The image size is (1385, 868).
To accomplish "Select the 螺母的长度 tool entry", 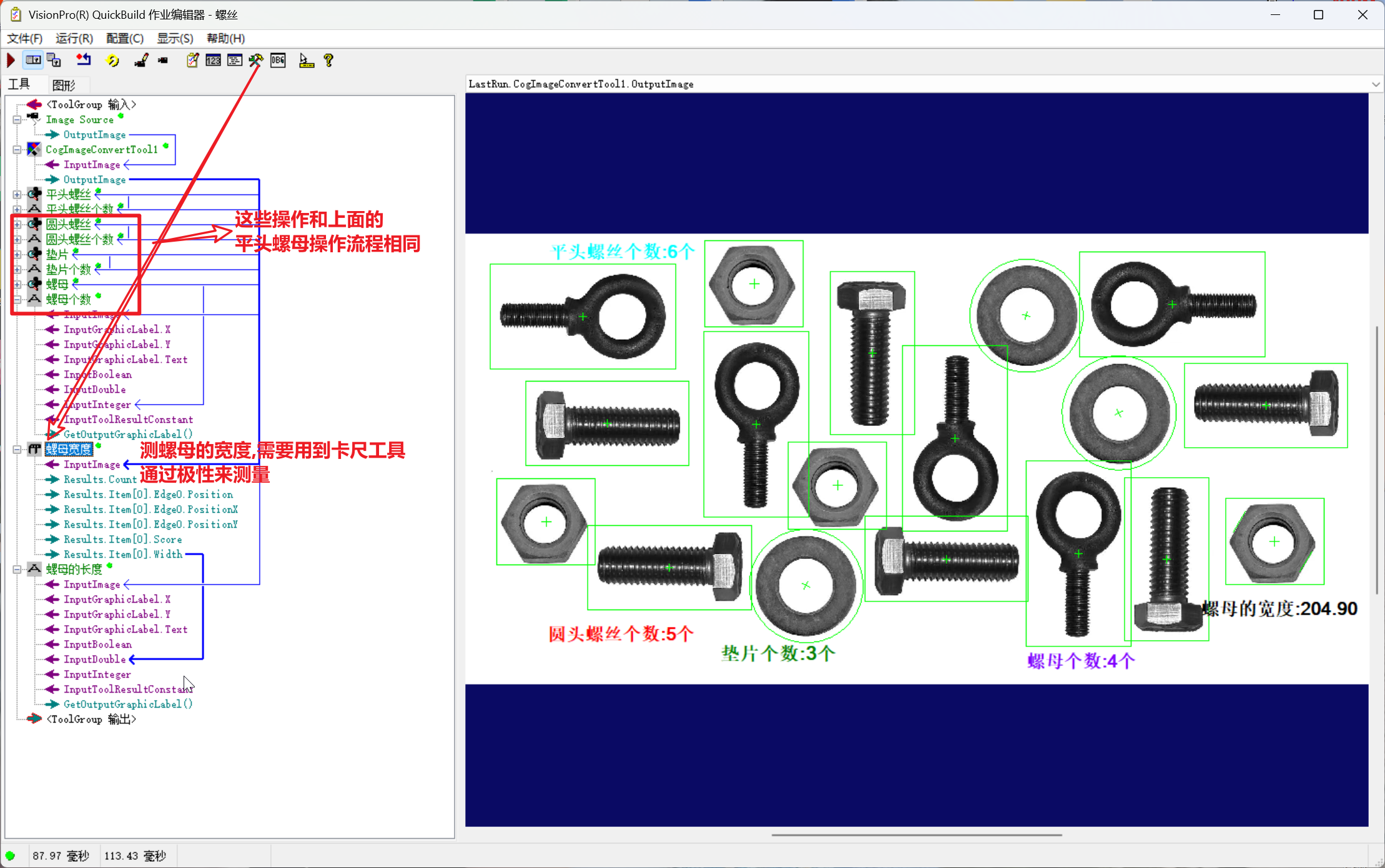I will 74,570.
